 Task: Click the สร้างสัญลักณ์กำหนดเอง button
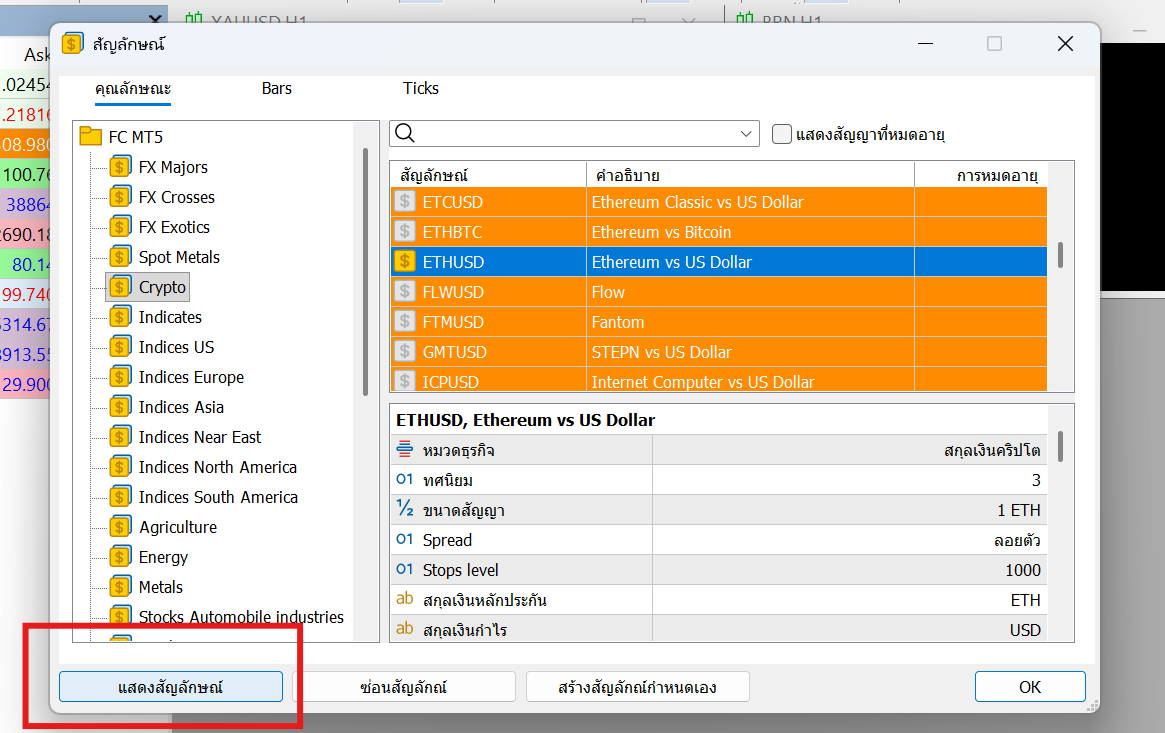637,687
